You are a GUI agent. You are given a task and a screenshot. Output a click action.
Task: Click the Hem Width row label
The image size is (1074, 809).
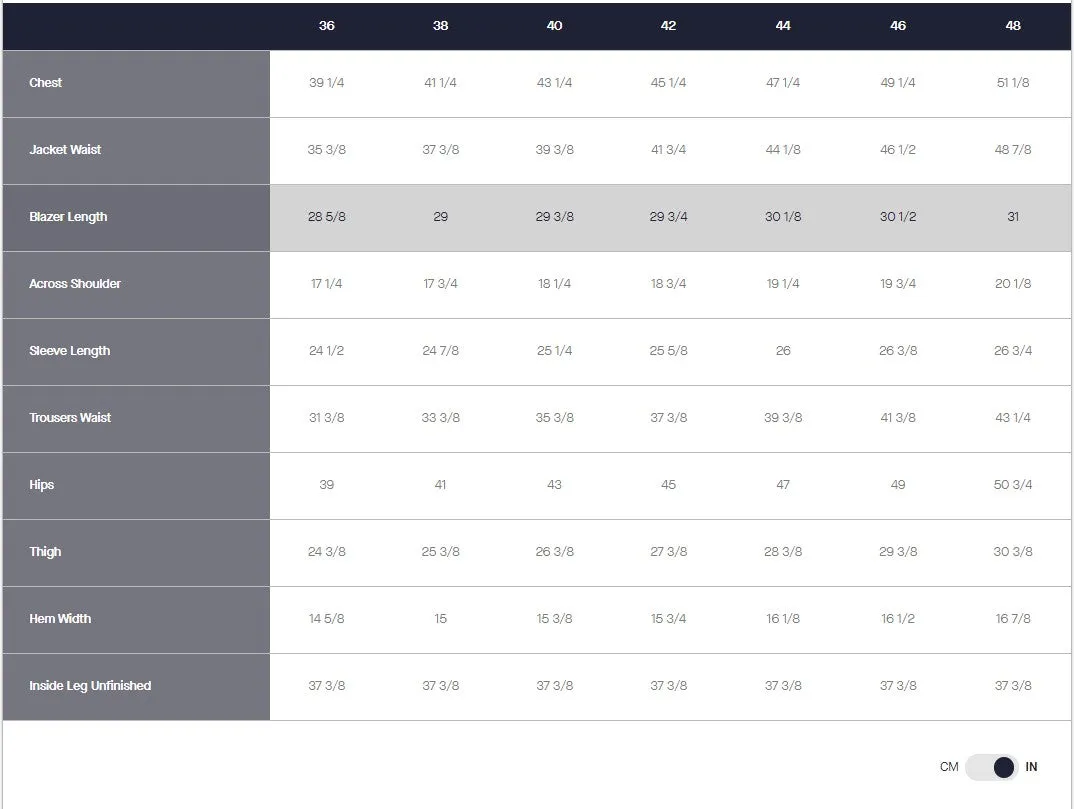60,619
